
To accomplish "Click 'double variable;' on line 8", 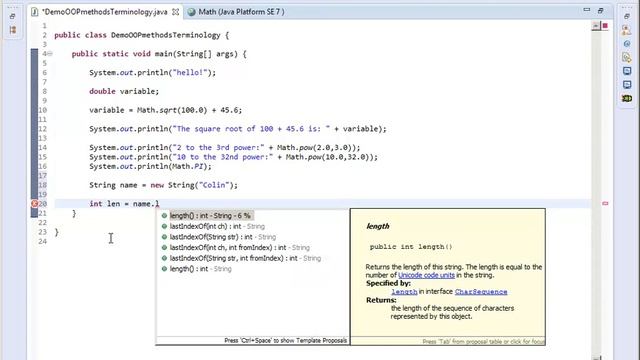I will 124,91.
